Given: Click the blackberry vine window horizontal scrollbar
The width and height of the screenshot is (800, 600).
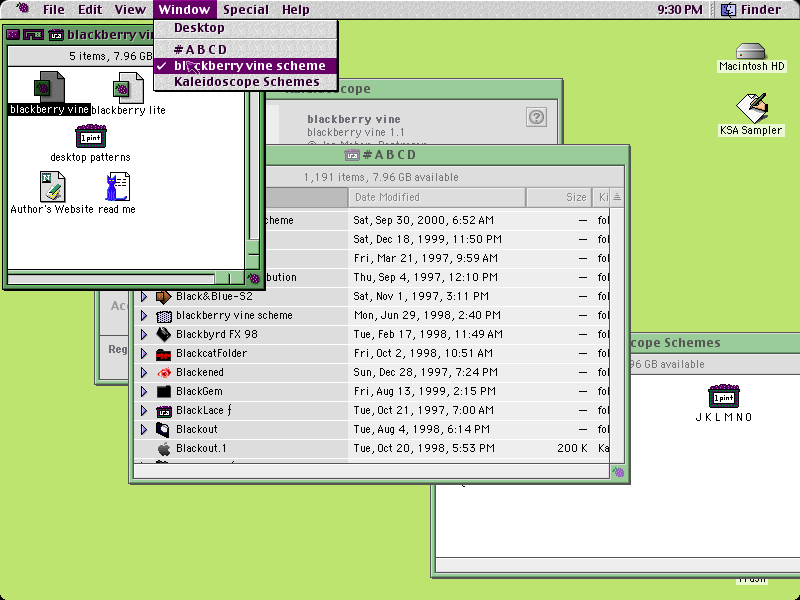Looking at the screenshot, I should point(126,278).
